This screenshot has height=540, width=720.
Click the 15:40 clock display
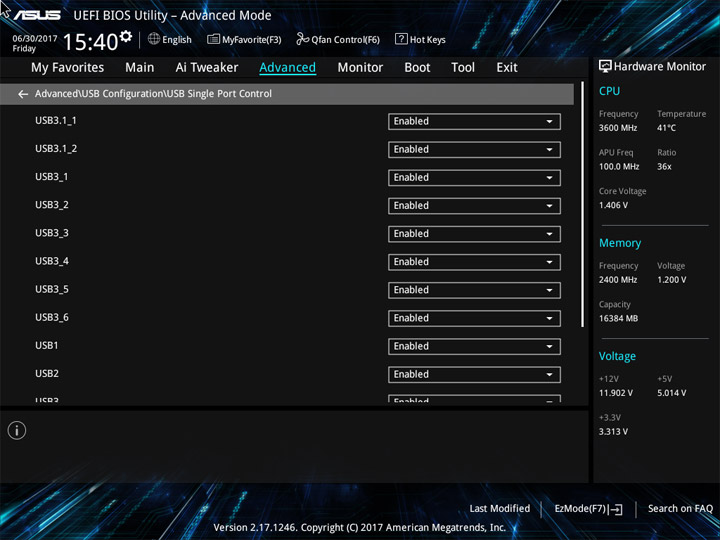[90, 42]
